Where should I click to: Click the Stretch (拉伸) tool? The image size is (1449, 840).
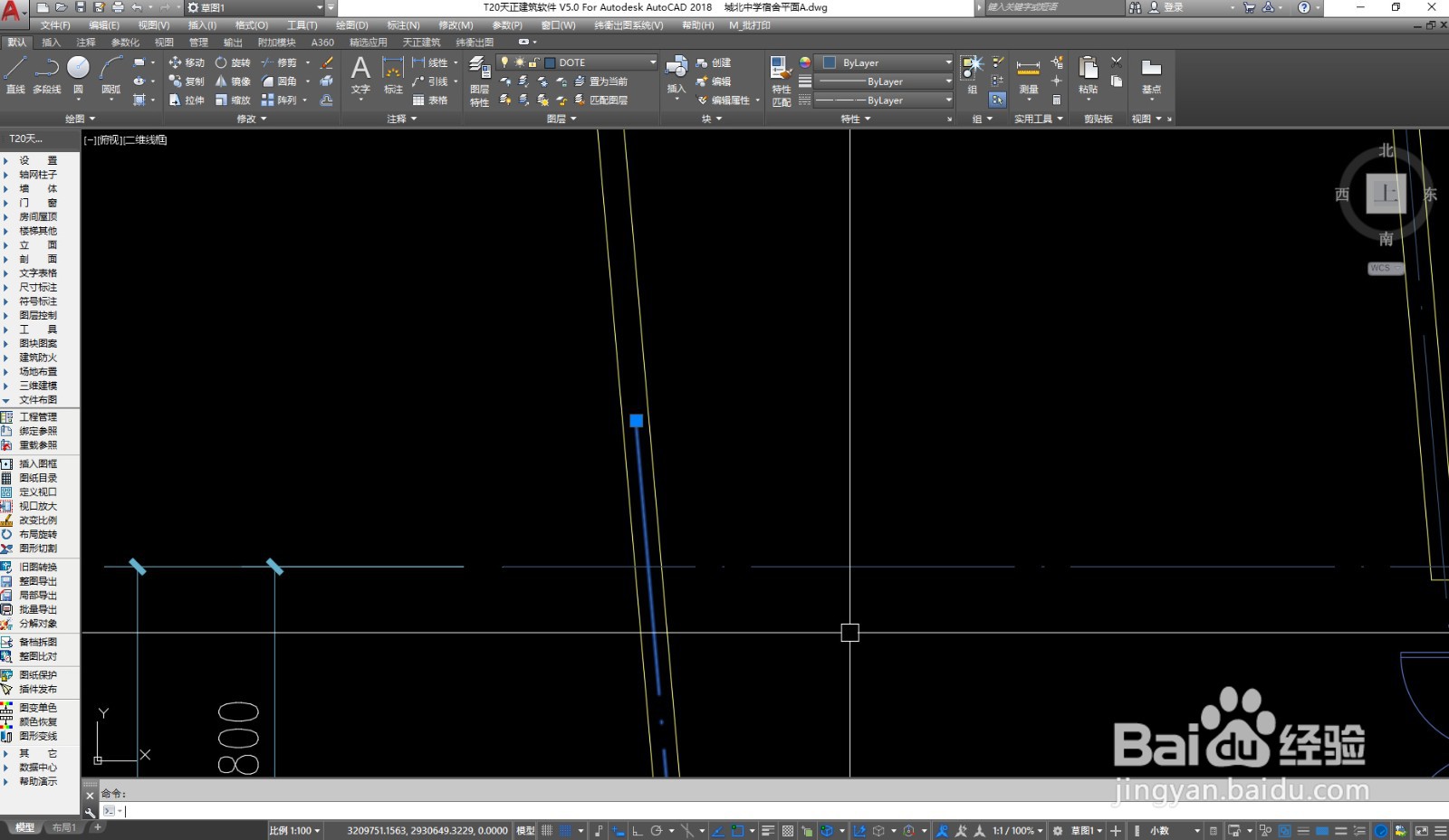pos(187,100)
